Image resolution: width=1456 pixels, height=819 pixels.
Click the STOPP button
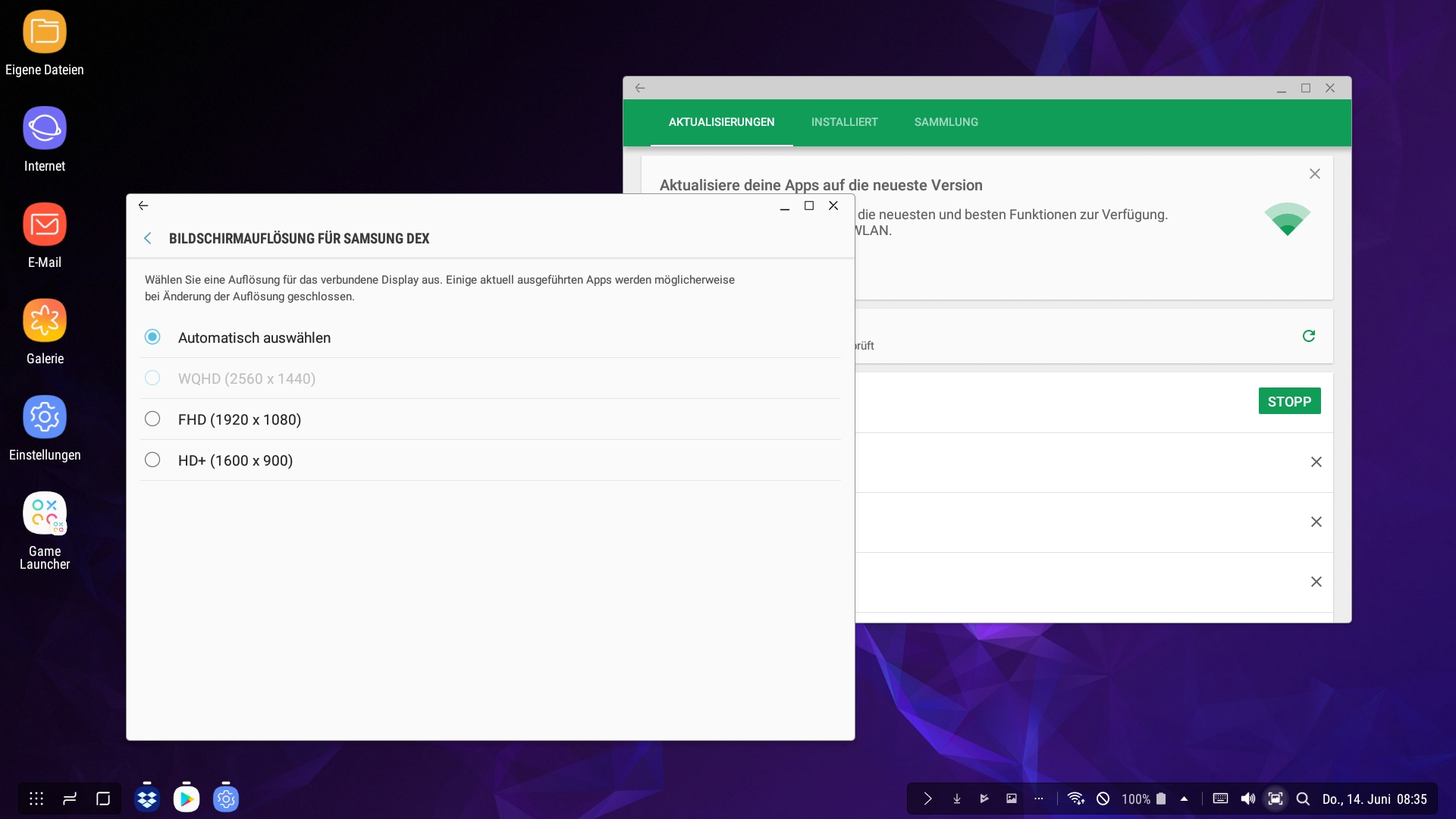(x=1289, y=401)
